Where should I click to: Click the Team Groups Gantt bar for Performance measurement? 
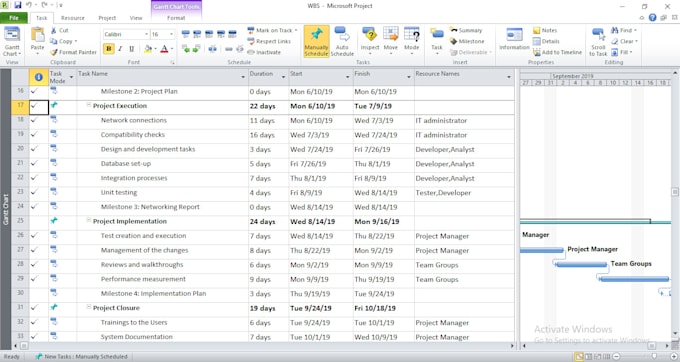click(x=634, y=279)
